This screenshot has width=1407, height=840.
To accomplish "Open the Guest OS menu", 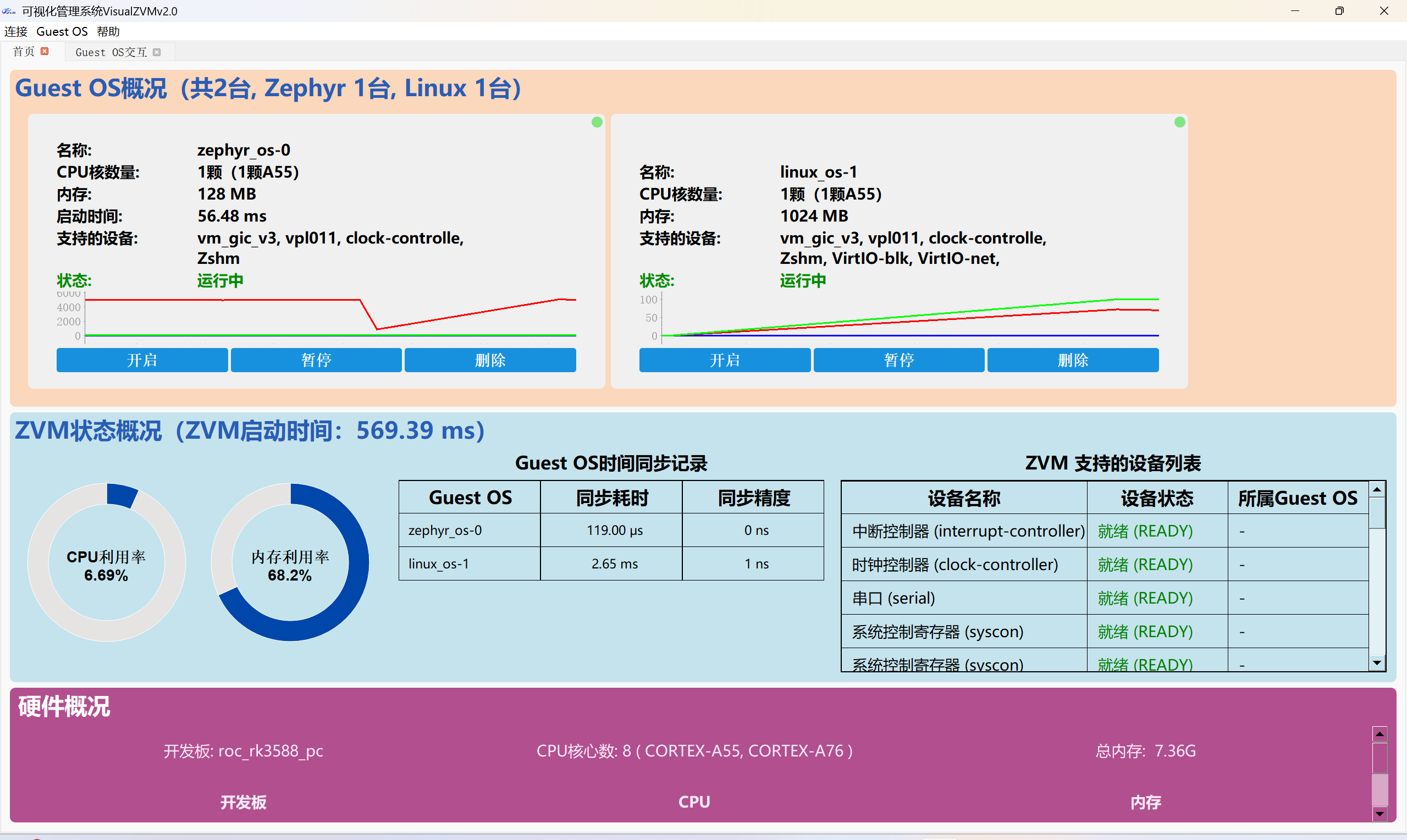I will coord(62,32).
